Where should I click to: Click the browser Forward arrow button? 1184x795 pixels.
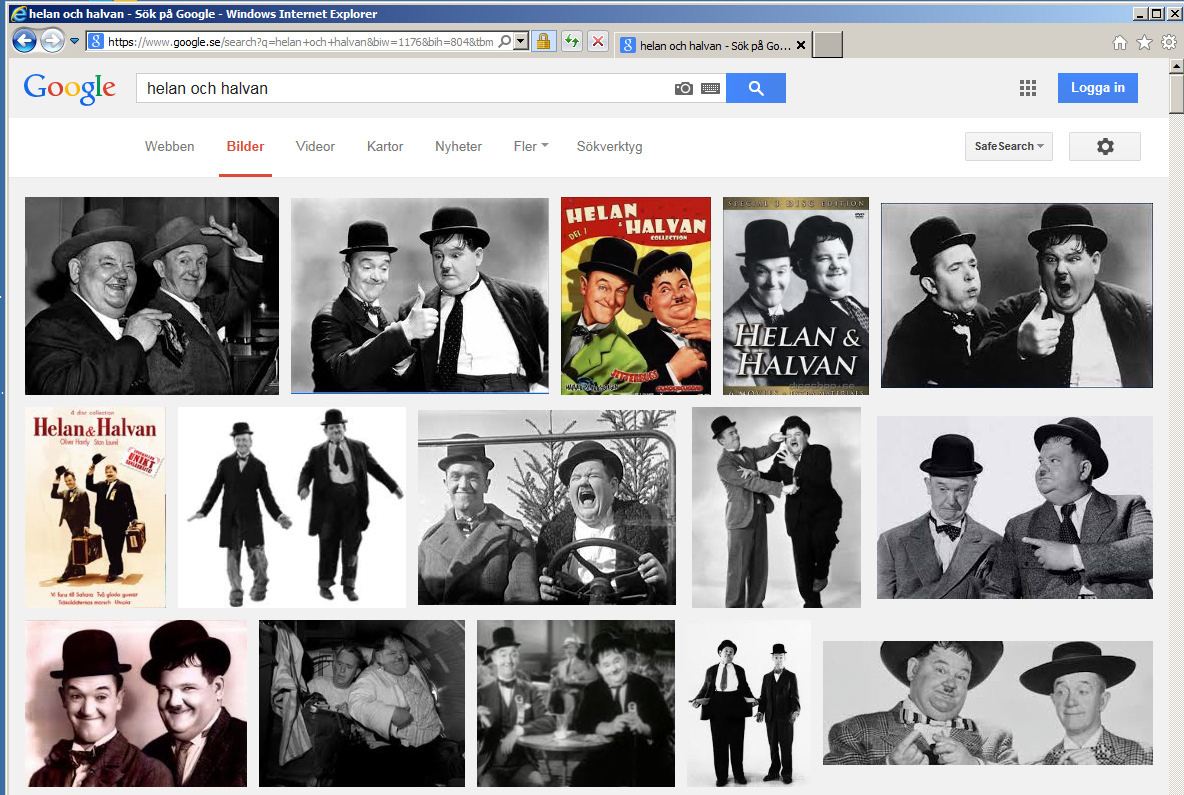click(x=52, y=41)
